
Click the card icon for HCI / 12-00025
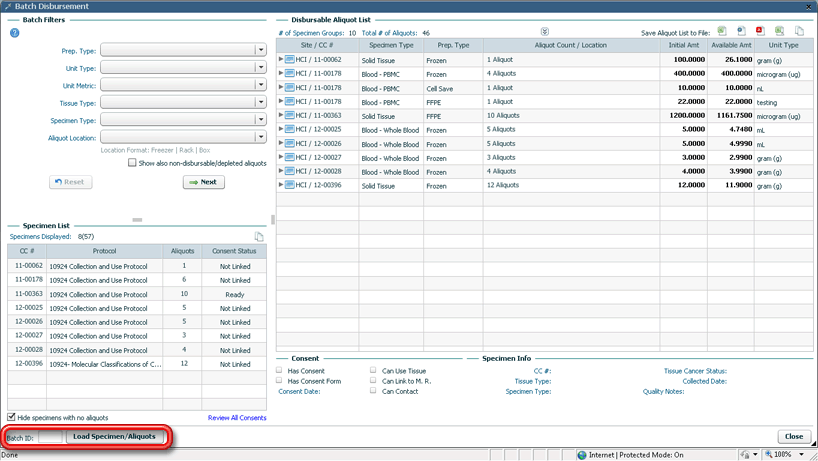coord(290,129)
